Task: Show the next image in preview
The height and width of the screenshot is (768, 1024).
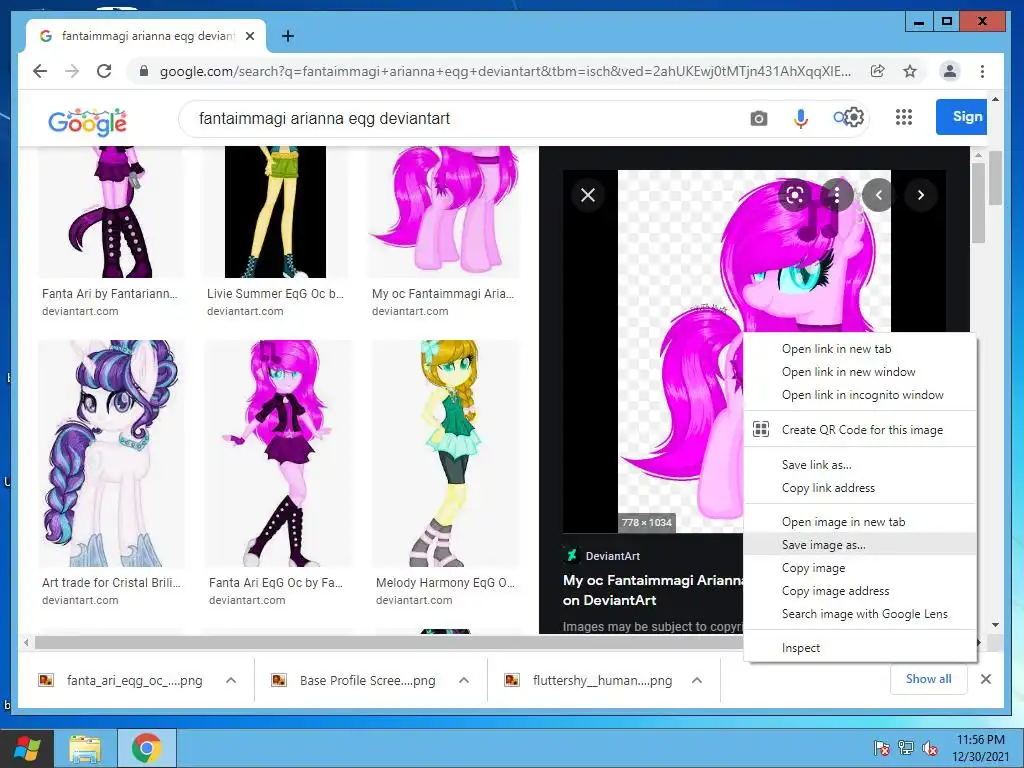Action: point(921,195)
